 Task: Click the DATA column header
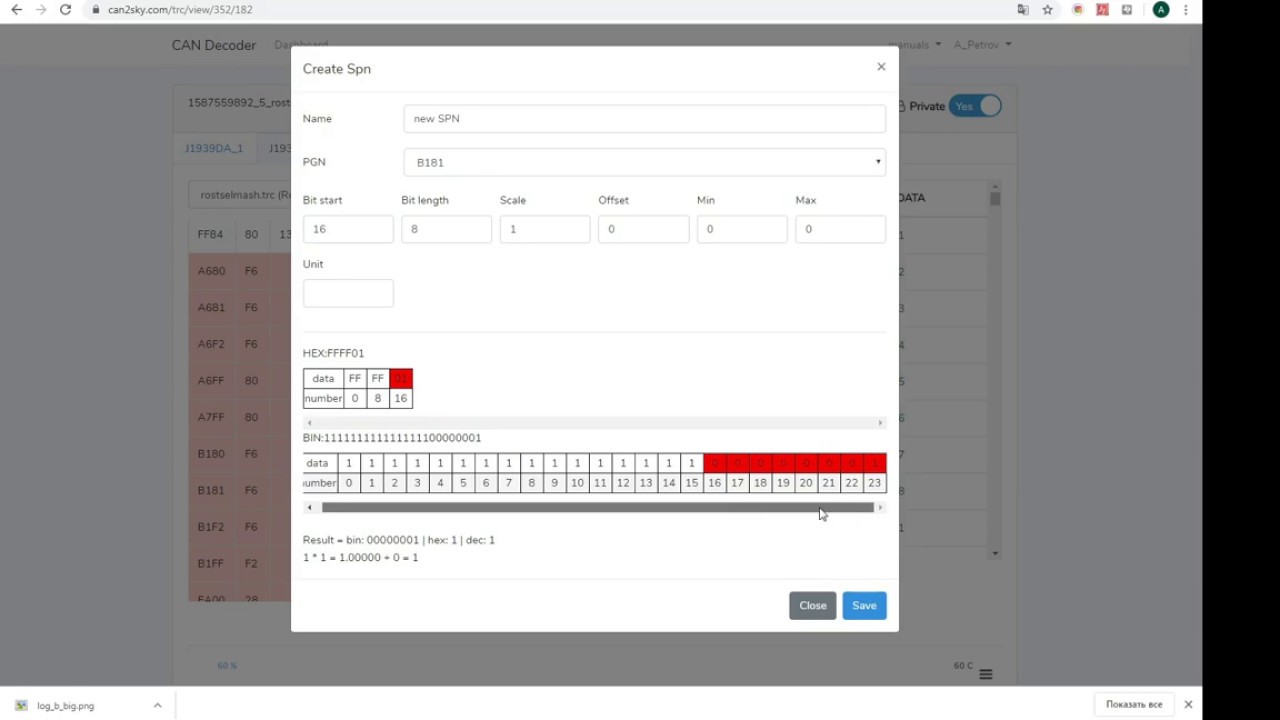[912, 198]
